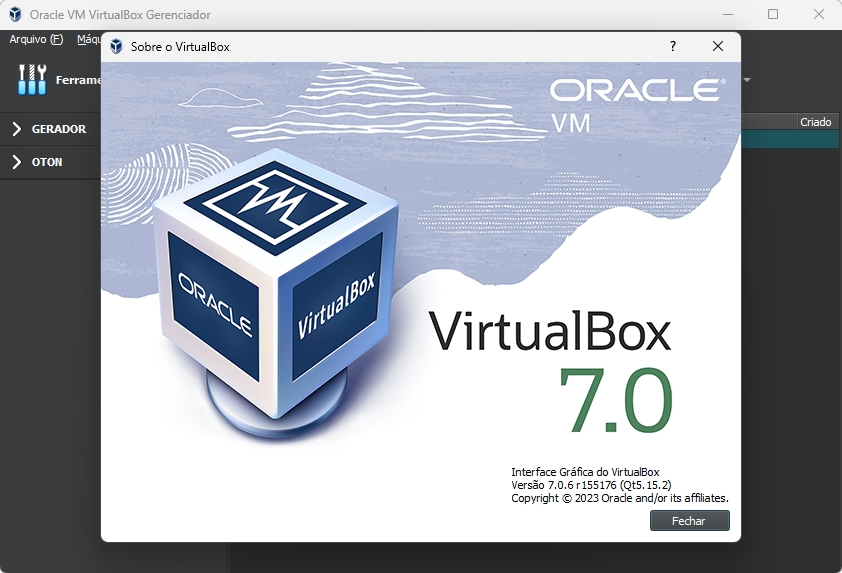Click the Criado column header

point(815,122)
